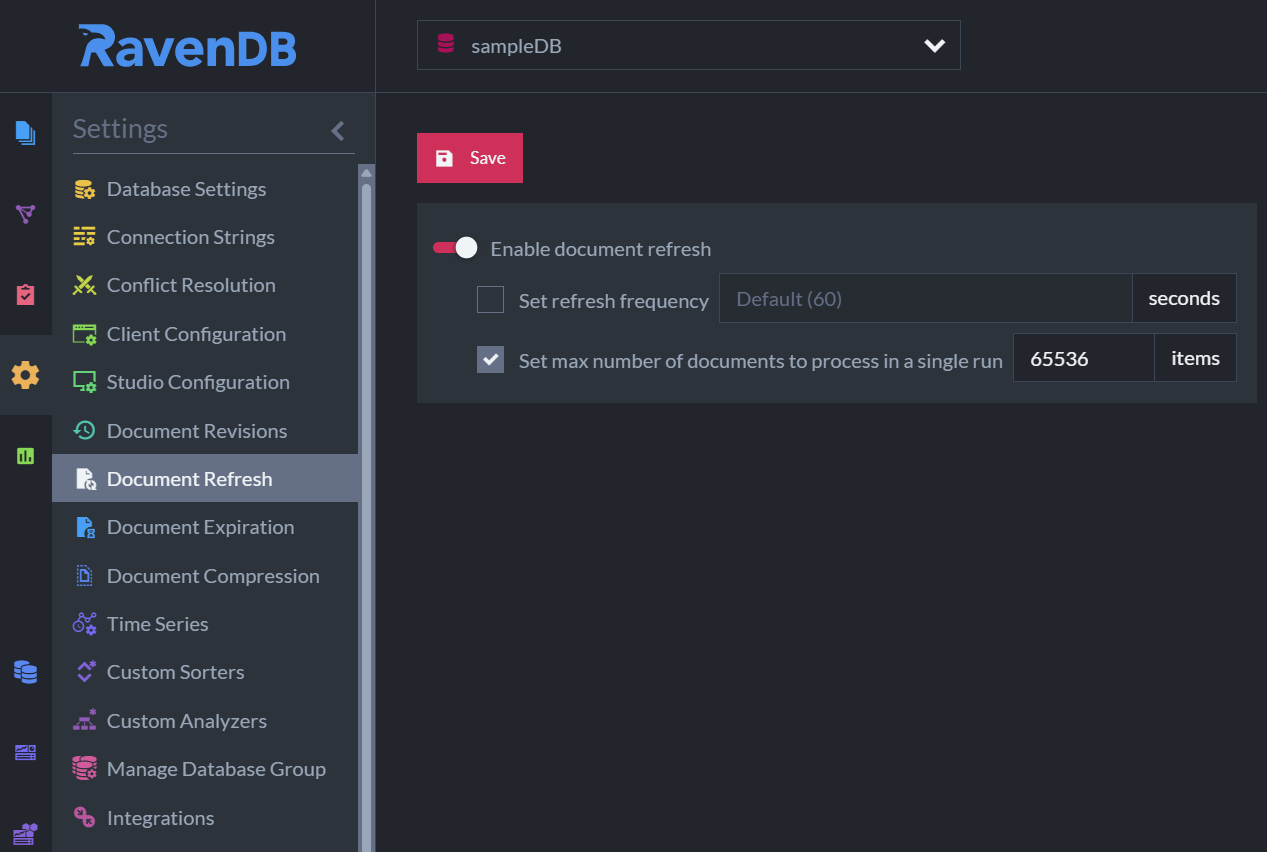Click the RavenDB logo
This screenshot has height=852, width=1267.
[x=188, y=46]
